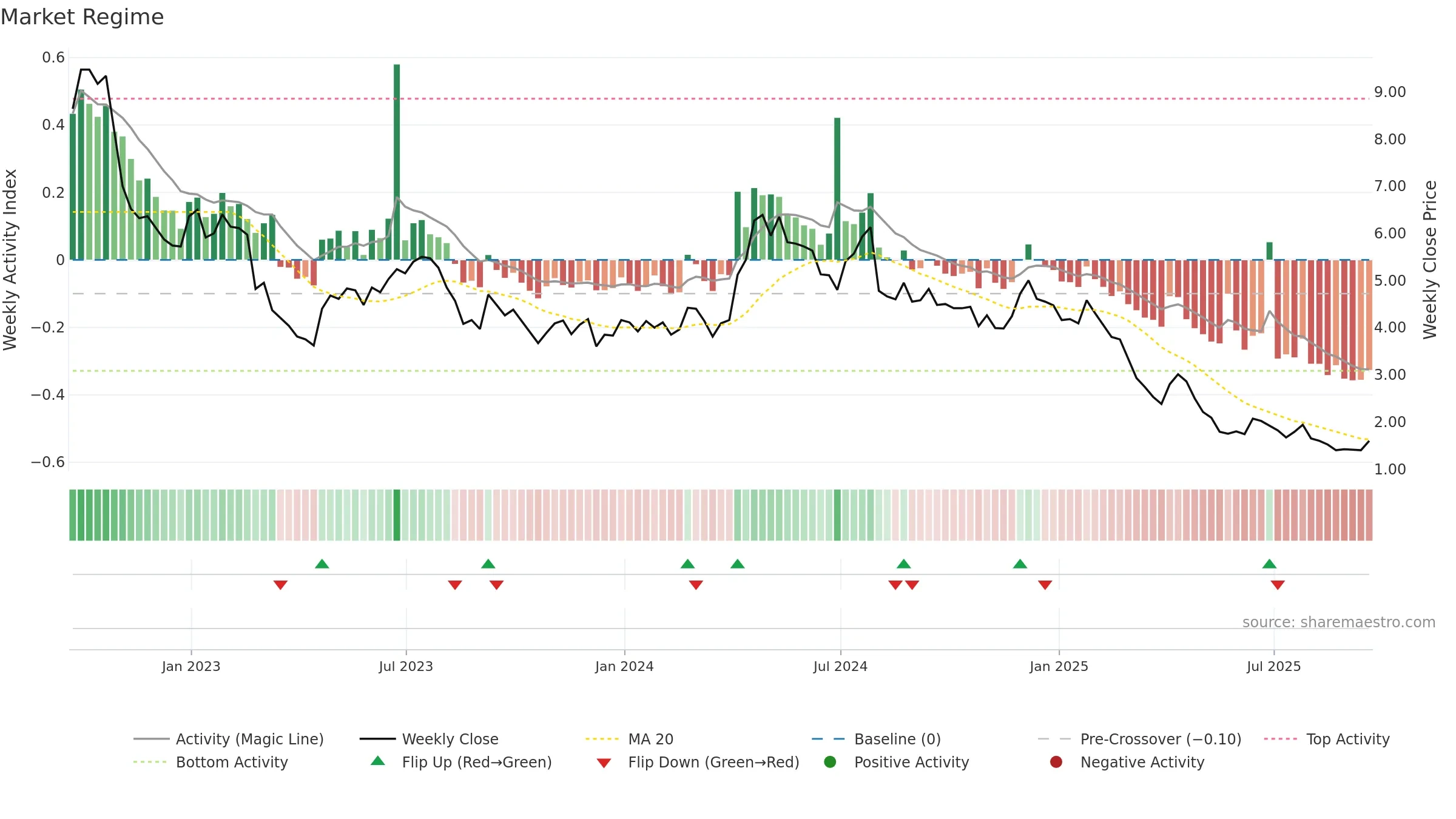Click the Jul 2025 axis label
This screenshot has height=819, width=1456.
point(1274,667)
